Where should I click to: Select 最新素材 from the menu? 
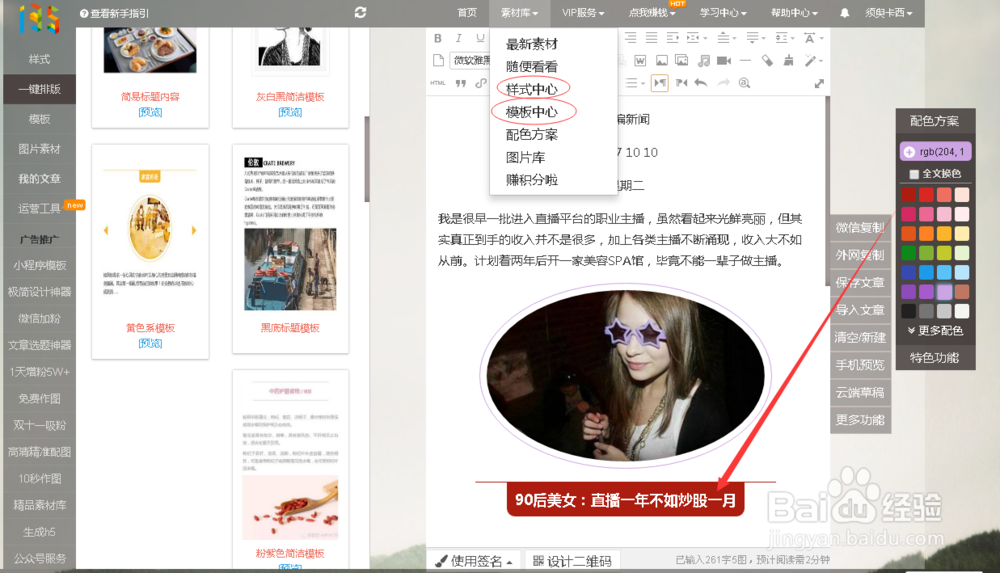531,44
